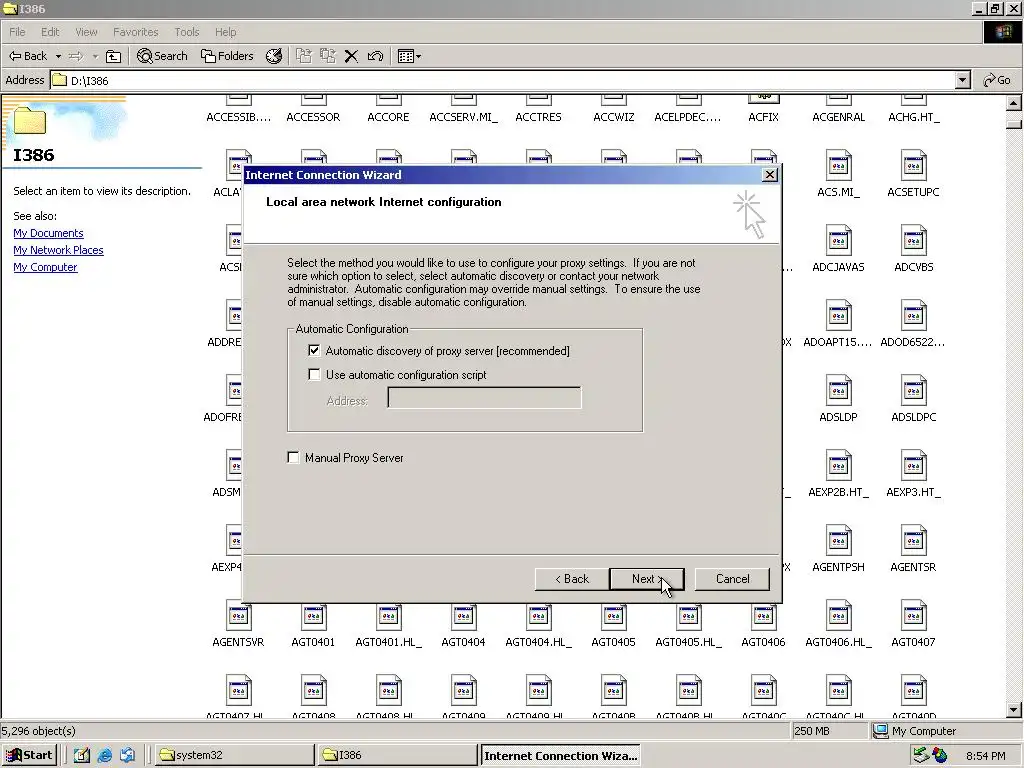Image resolution: width=1024 pixels, height=768 pixels.
Task: Select the AGT0406 file icon
Action: [763, 615]
